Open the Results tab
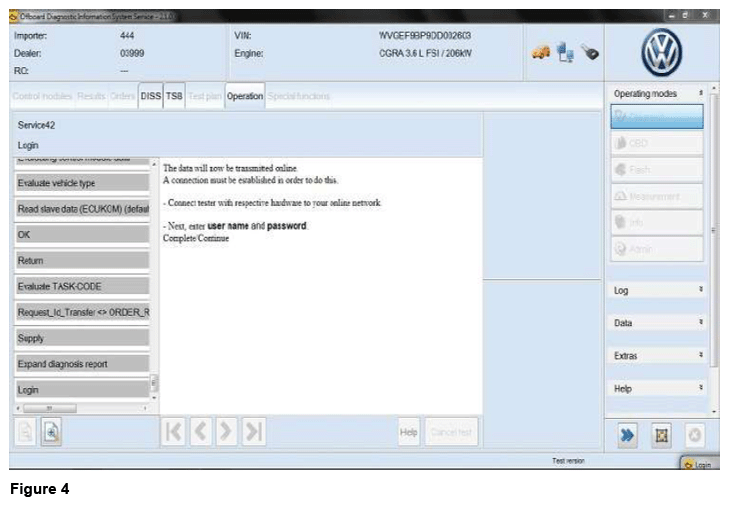The width and height of the screenshot is (729, 506). point(91,96)
